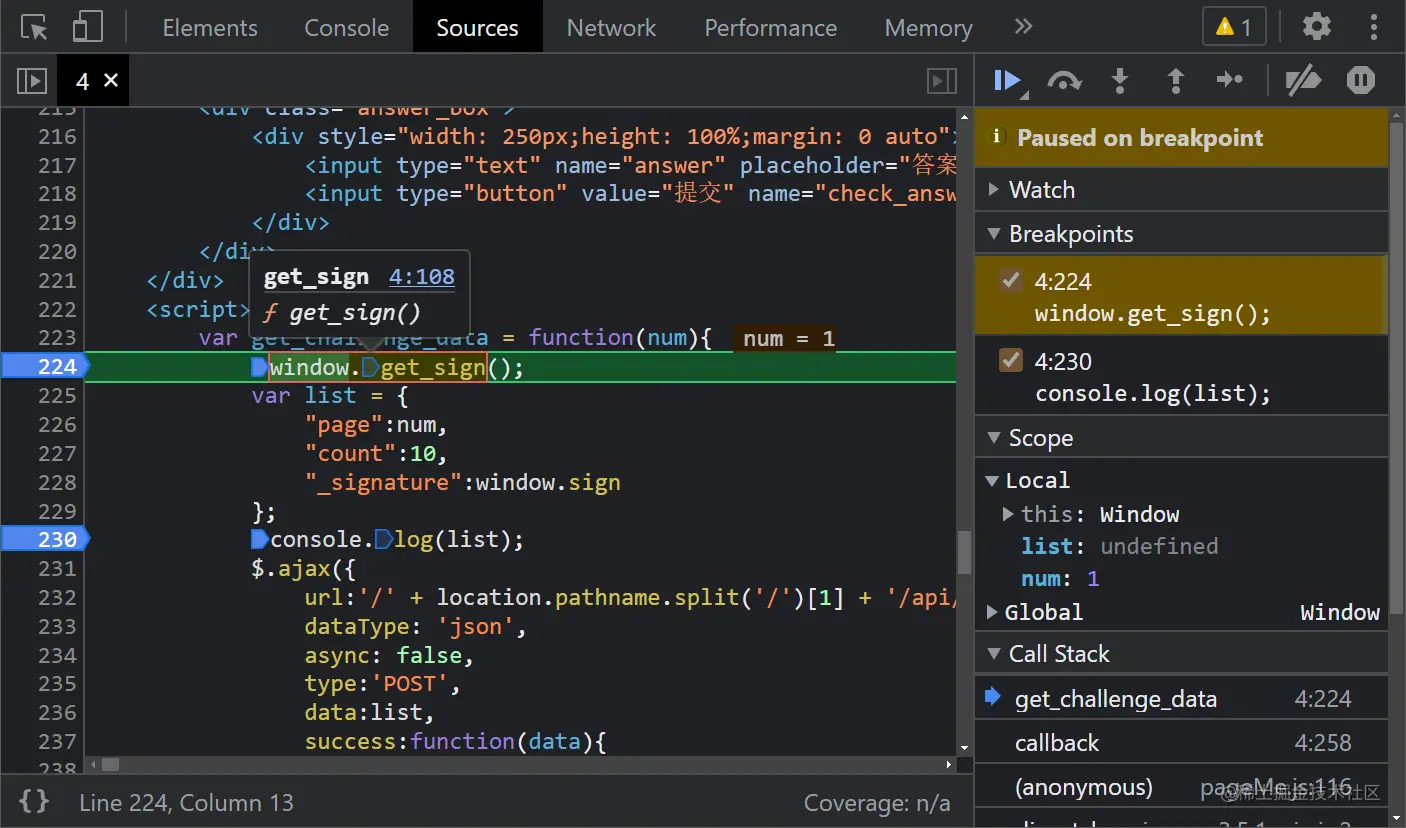Select the Sources tab

pyautogui.click(x=477, y=28)
